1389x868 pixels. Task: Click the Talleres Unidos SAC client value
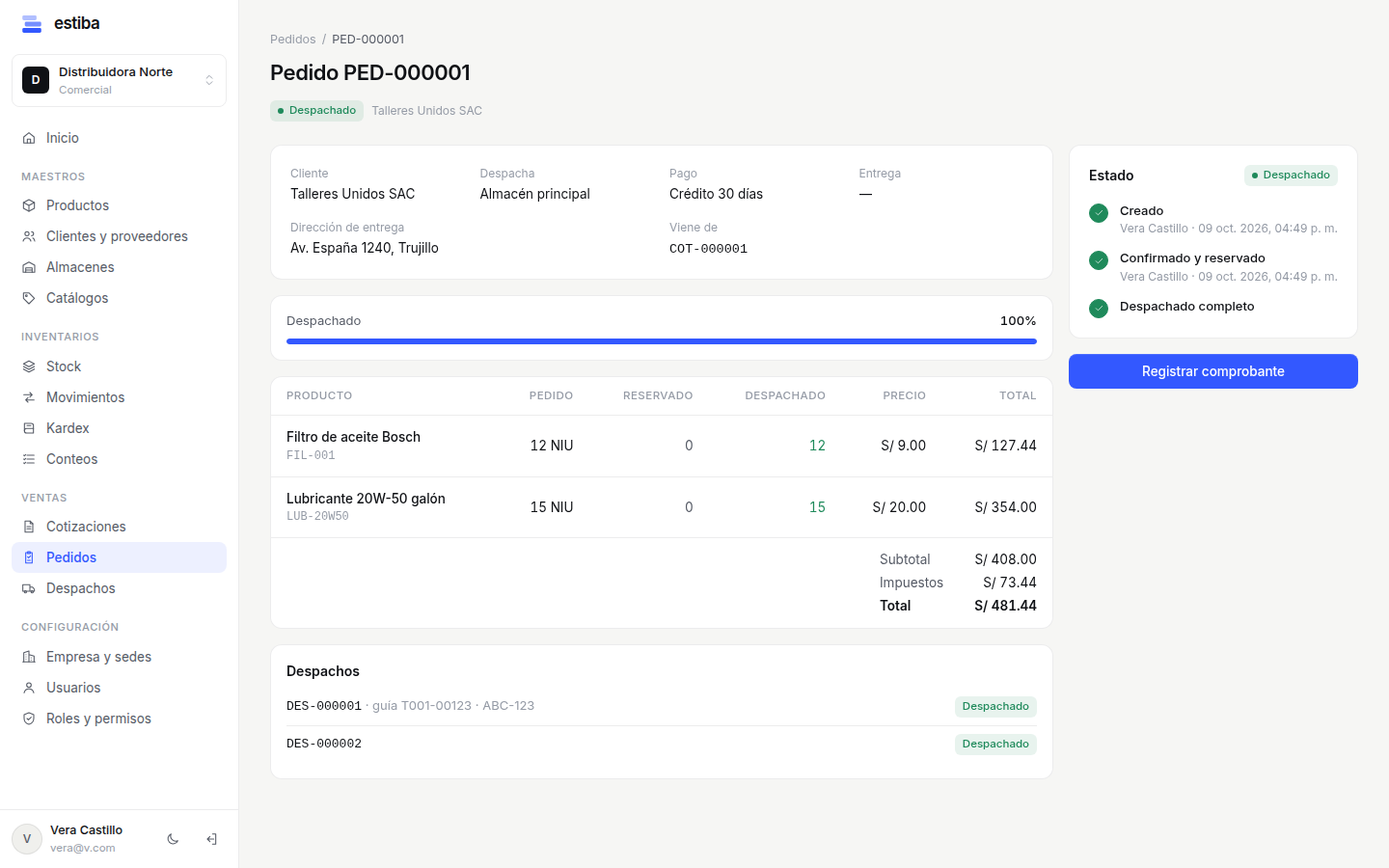click(x=353, y=194)
